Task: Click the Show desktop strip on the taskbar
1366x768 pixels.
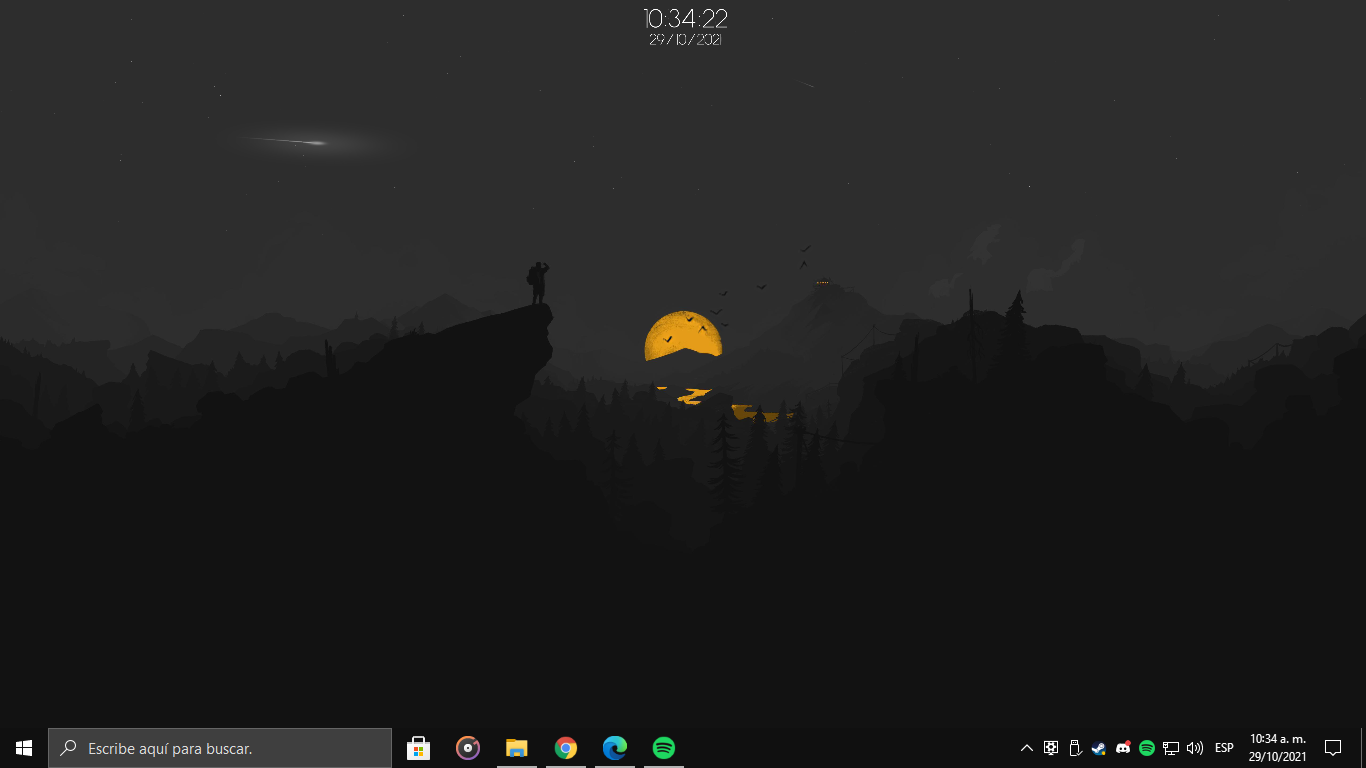Action: [x=1363, y=748]
